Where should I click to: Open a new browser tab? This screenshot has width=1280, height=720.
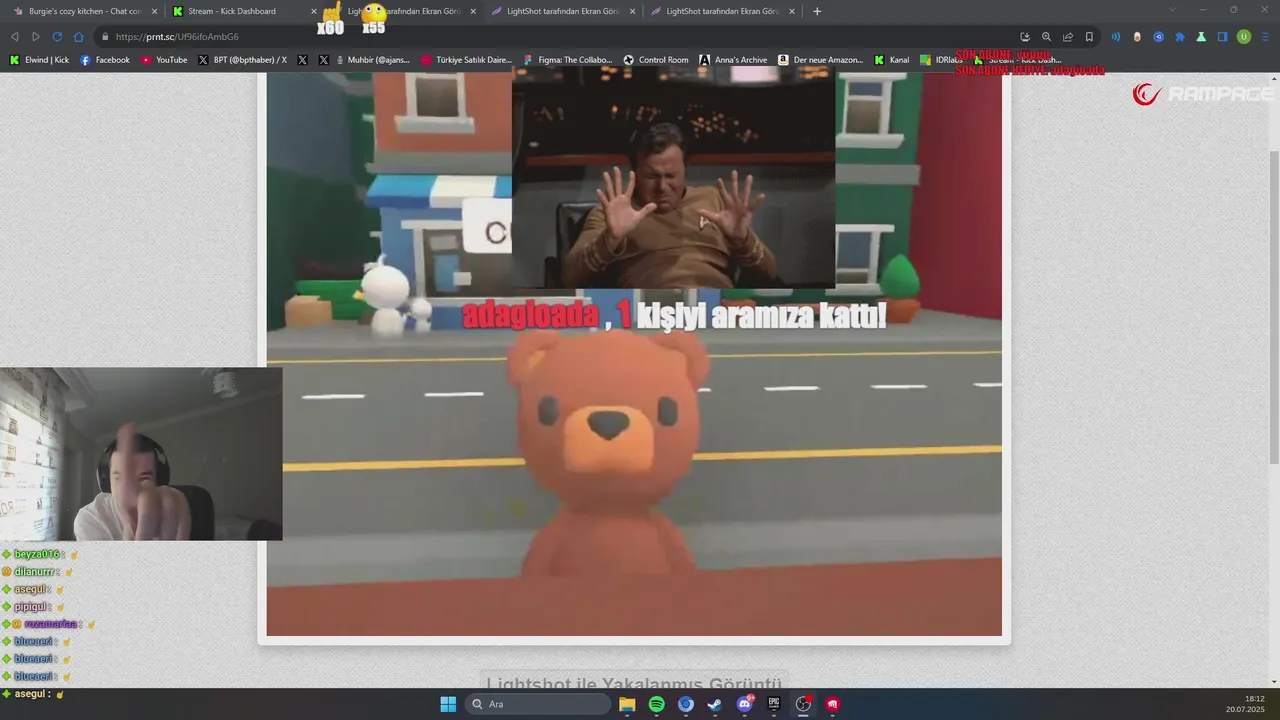point(817,11)
